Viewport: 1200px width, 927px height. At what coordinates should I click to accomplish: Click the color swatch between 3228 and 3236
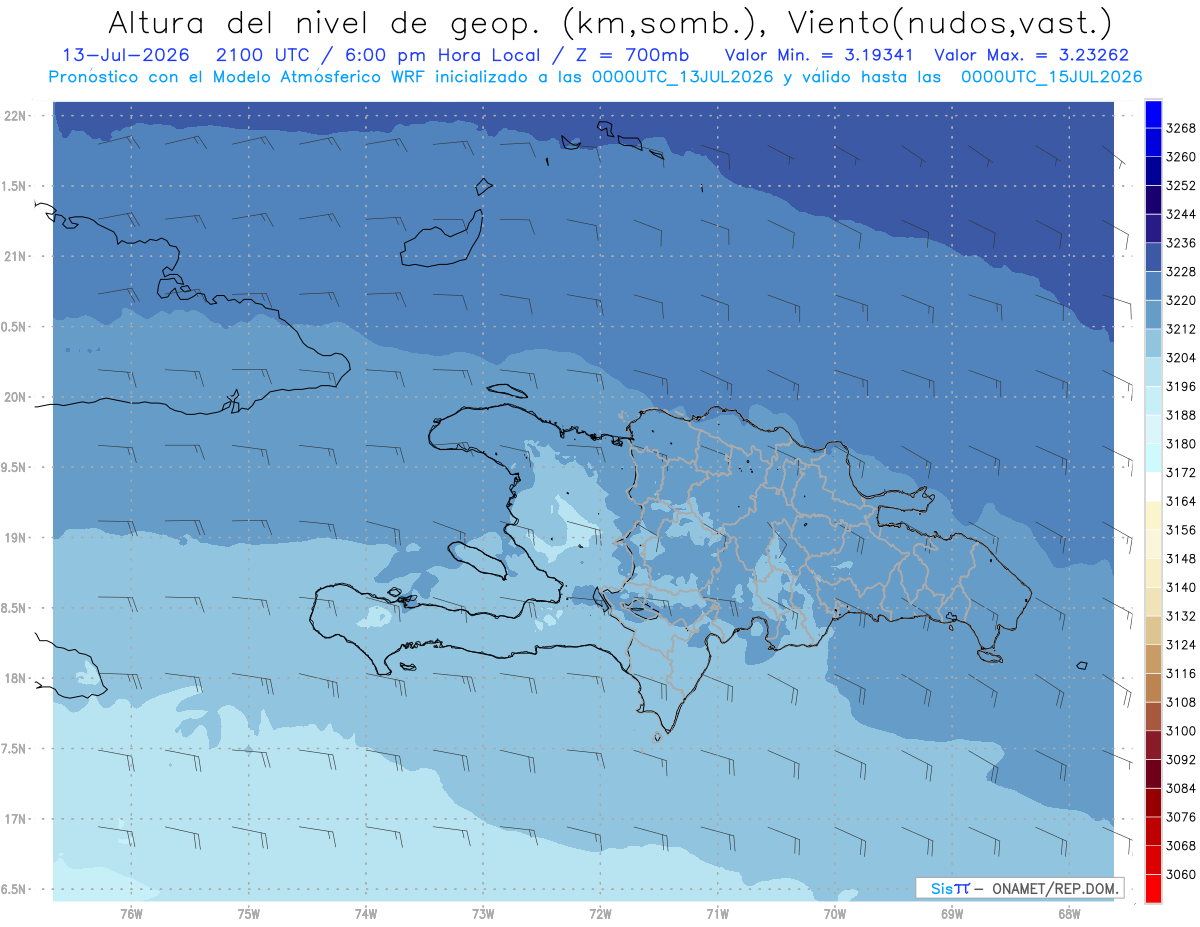[x=1153, y=257]
